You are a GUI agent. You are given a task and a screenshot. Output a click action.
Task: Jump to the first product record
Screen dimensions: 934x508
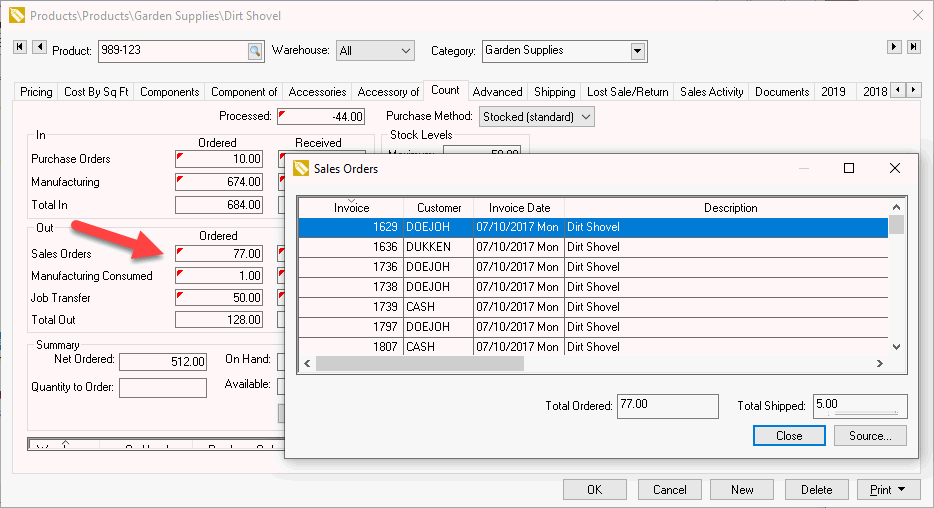[x=19, y=47]
